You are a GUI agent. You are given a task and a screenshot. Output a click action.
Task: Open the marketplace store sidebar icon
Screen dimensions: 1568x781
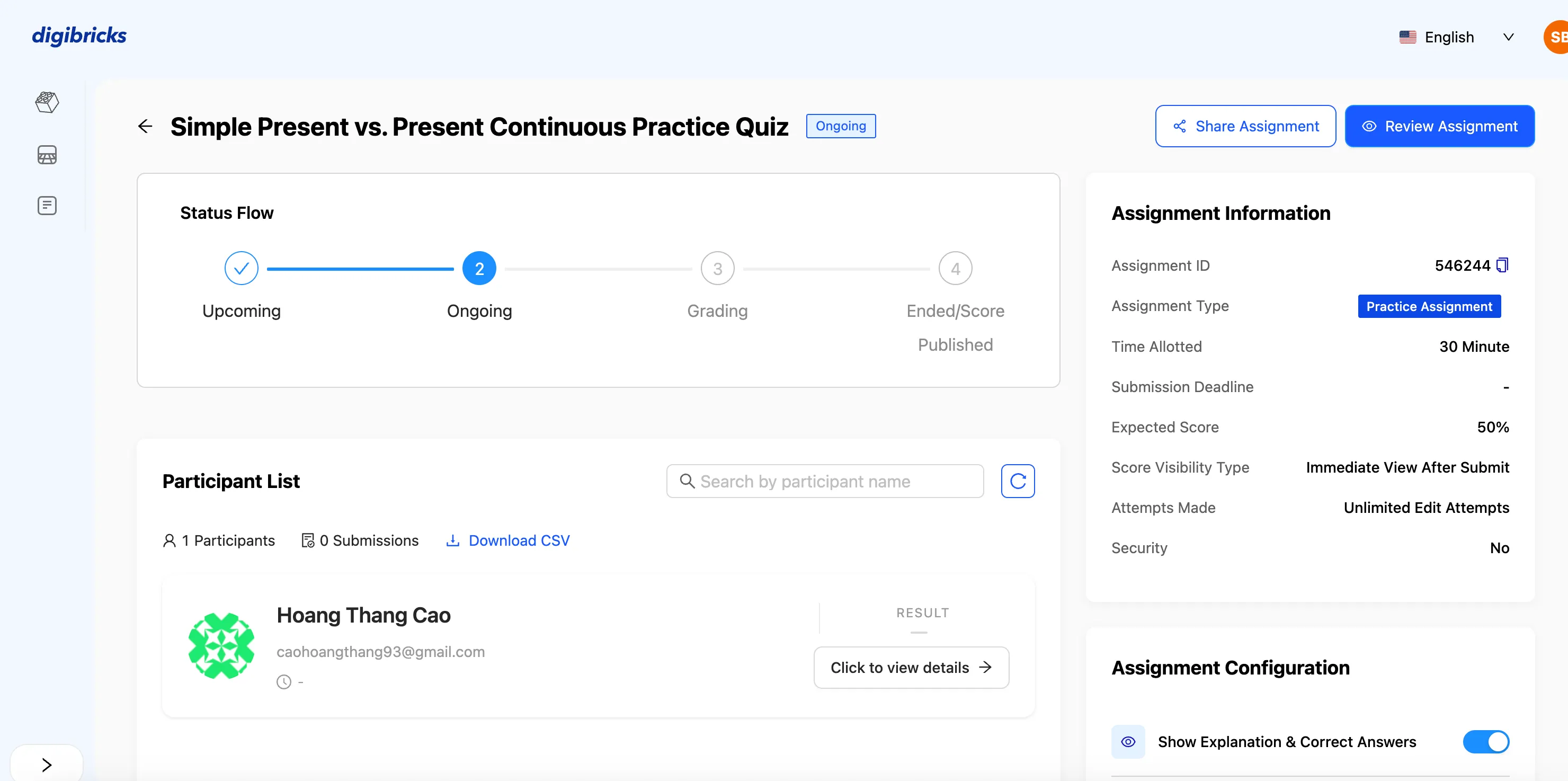[47, 155]
